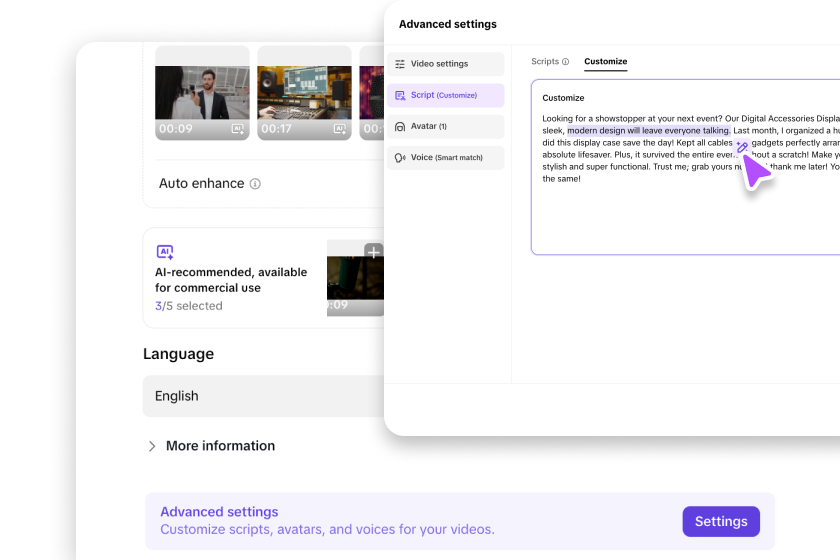Click the "Advanced settings" dialog title
Screen dimensions: 840x560
[448, 24]
